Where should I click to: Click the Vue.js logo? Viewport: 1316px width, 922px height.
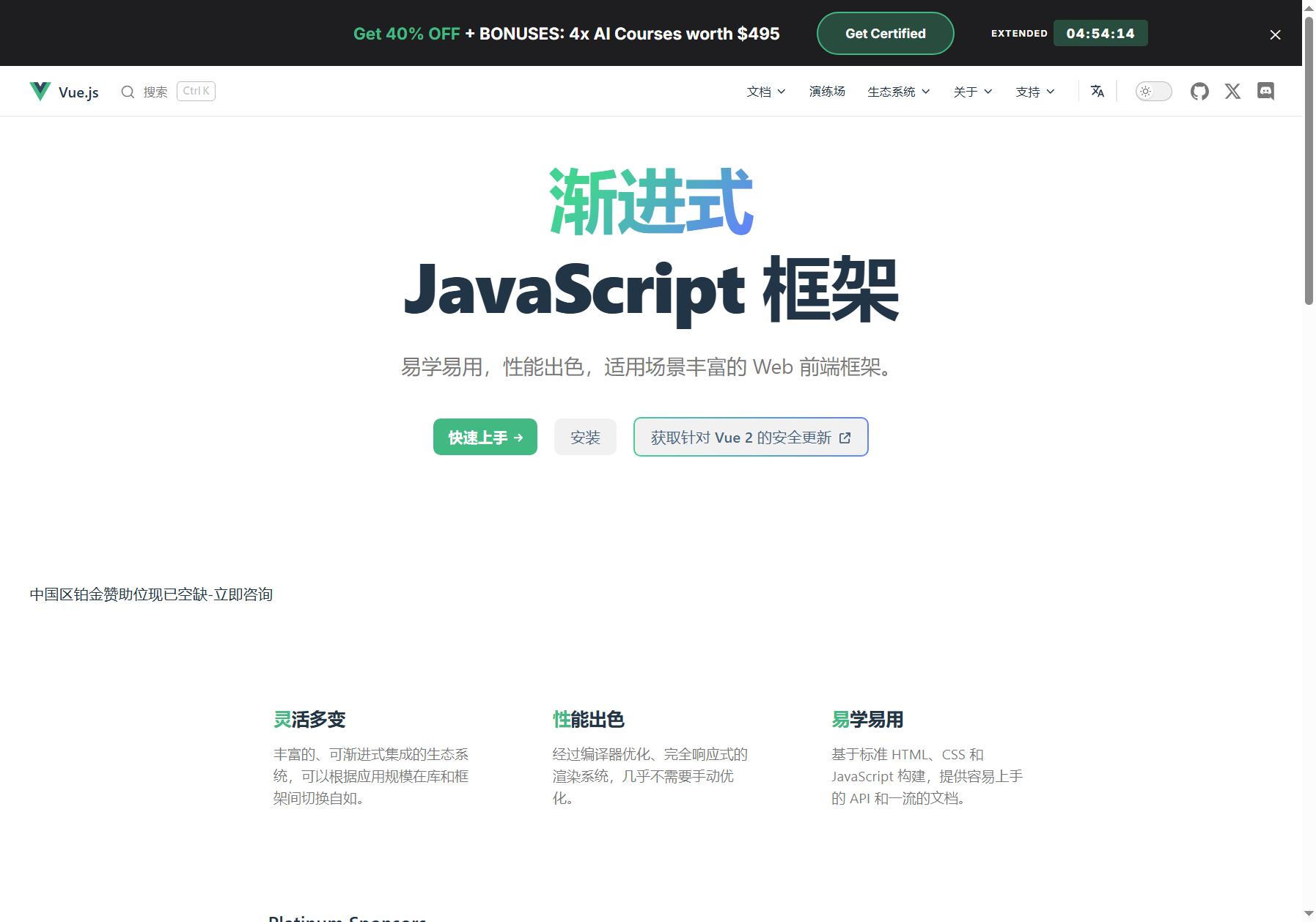point(65,92)
